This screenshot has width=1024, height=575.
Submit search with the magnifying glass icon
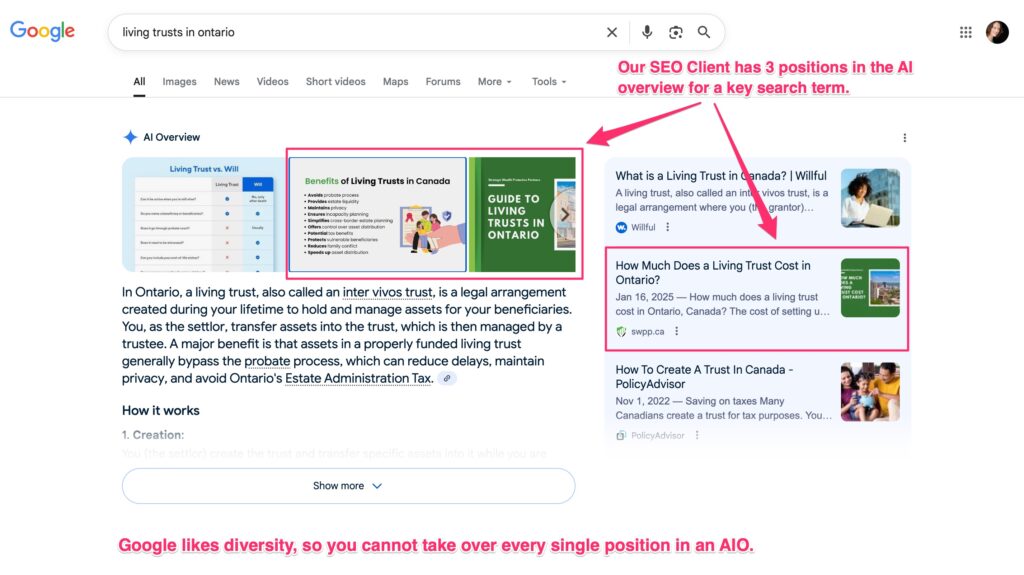pyautogui.click(x=703, y=32)
